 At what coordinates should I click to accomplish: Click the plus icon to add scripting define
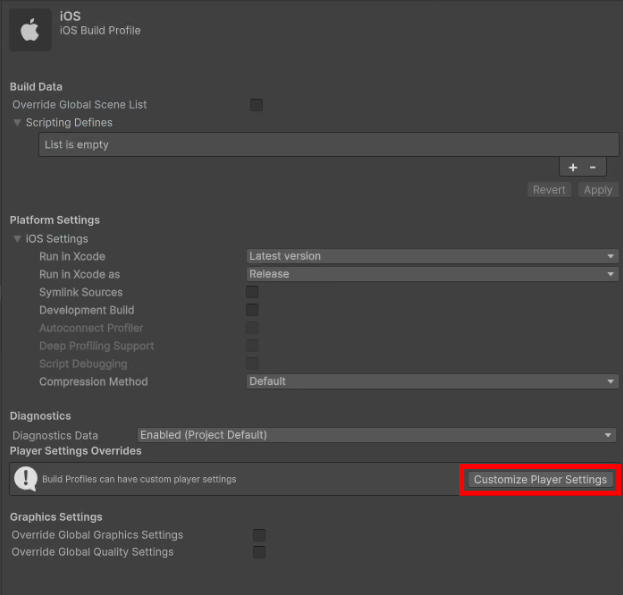pyautogui.click(x=573, y=167)
